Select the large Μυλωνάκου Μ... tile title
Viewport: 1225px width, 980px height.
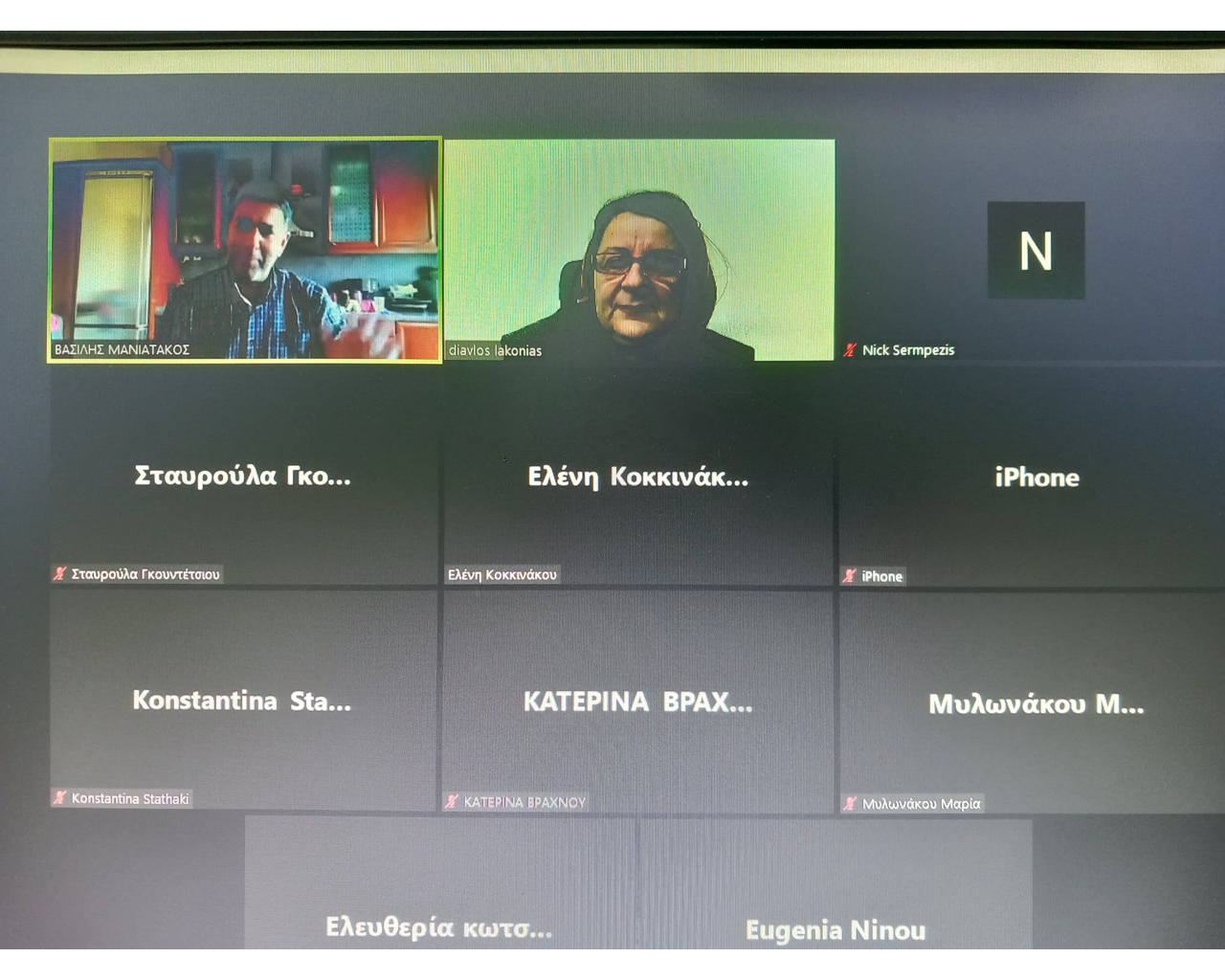pos(1036,704)
